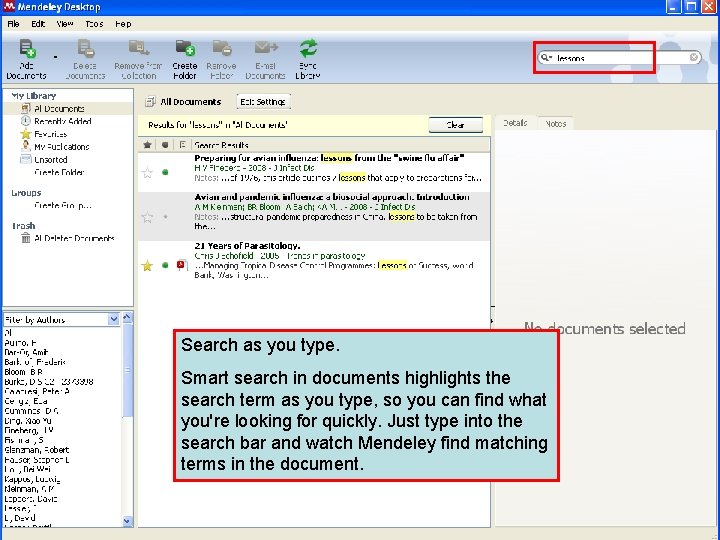Image resolution: width=720 pixels, height=540 pixels.
Task: Select result '21 Years of Parasitology.'
Action: click(x=314, y=260)
